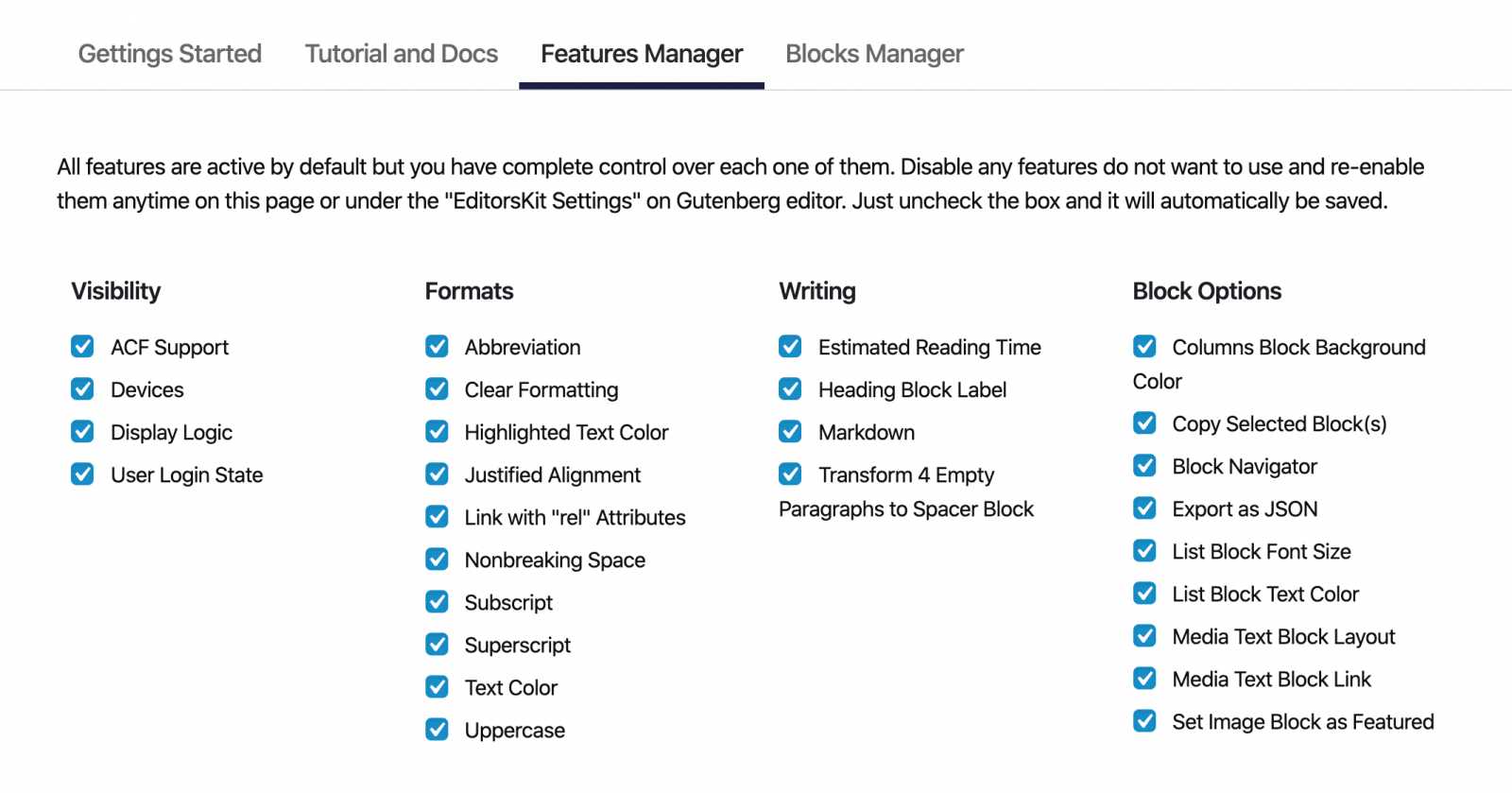Disable Copy Selected Block(s)
The image size is (1512, 793).
(x=1144, y=423)
